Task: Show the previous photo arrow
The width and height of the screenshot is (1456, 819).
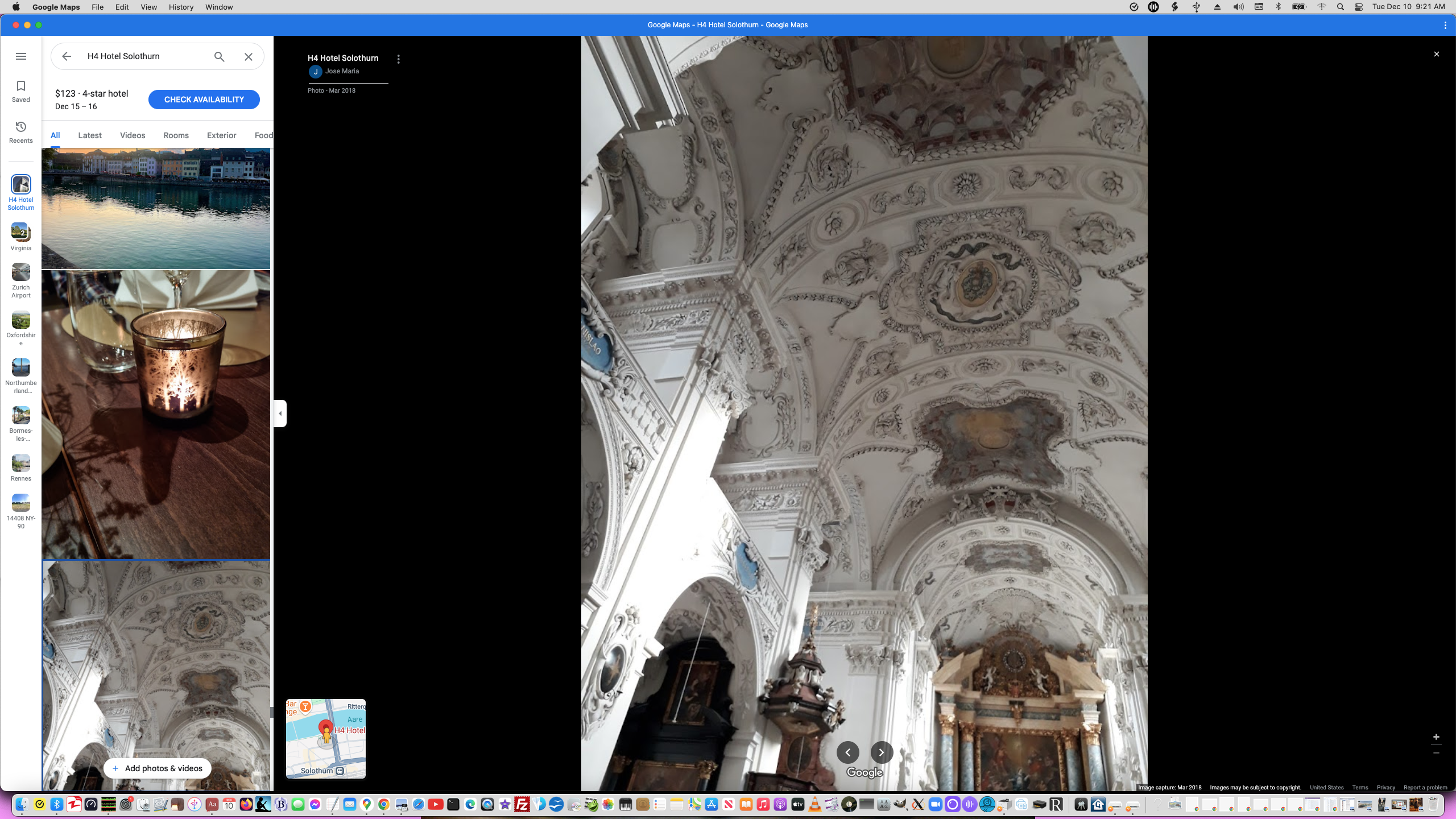Action: point(847,752)
